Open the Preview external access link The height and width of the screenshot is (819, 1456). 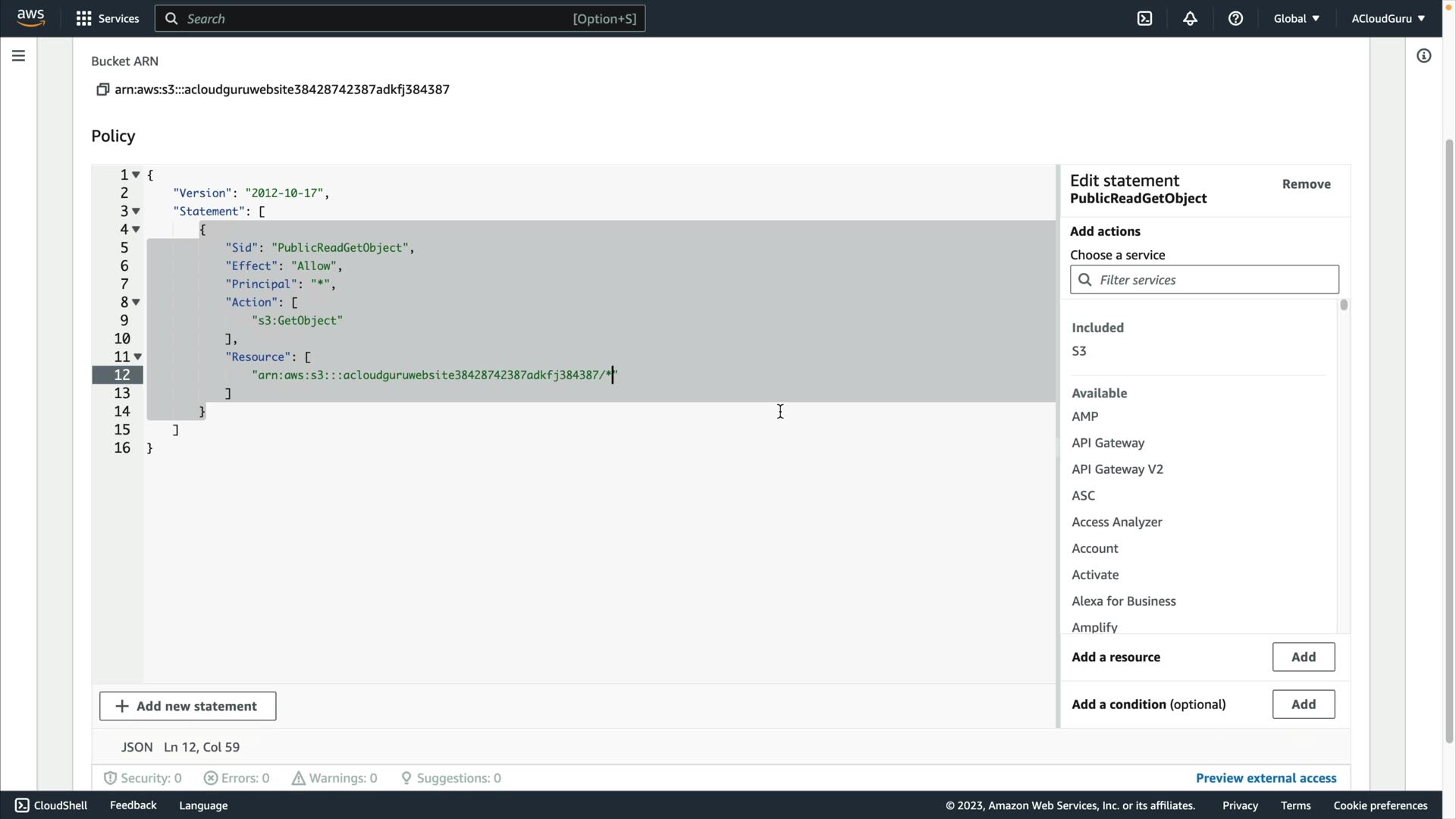pyautogui.click(x=1266, y=778)
